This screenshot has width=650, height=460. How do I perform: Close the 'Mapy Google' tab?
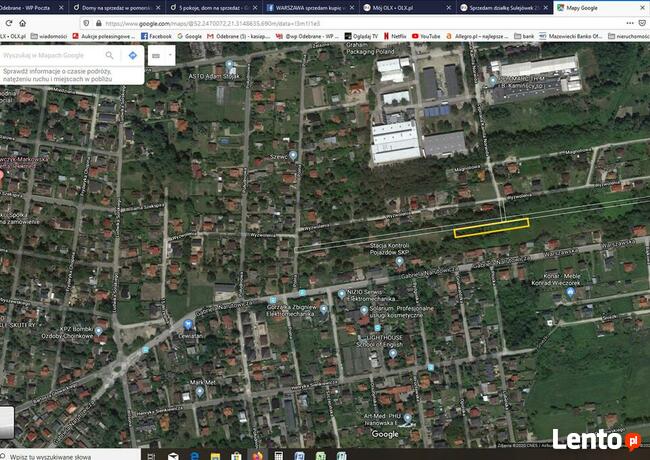tap(643, 7)
